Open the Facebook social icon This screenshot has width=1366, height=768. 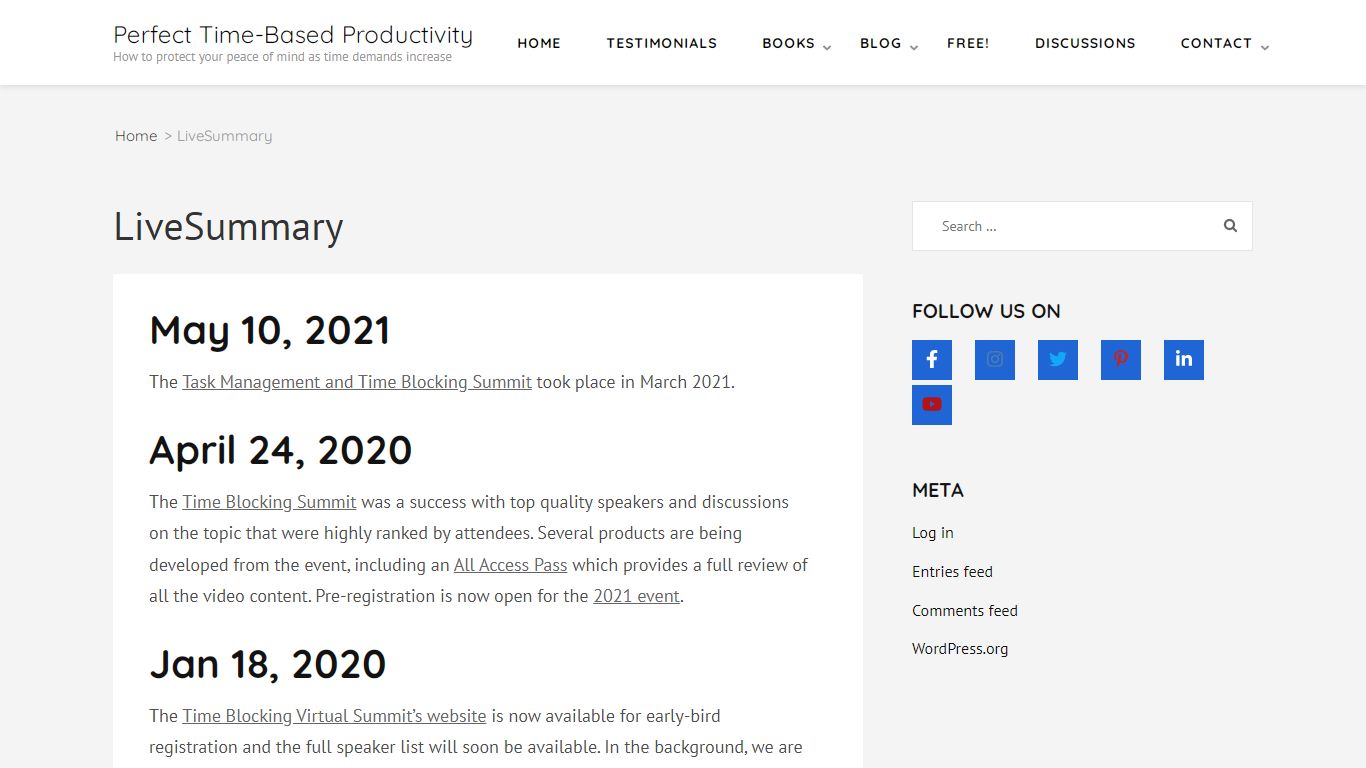pos(932,360)
